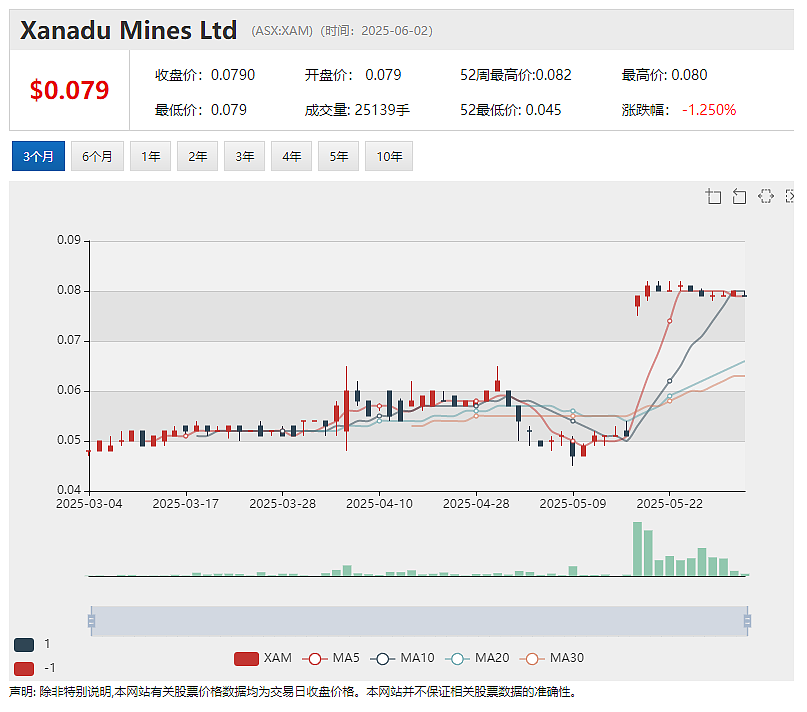
Task: Toggle the MA10 line legend
Action: 402,658
